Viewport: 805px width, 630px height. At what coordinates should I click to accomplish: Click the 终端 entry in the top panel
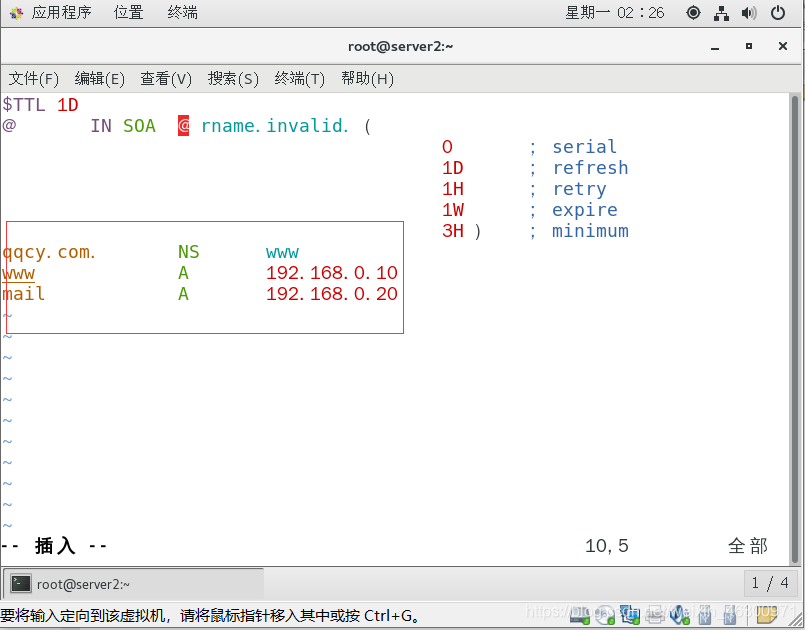[x=182, y=12]
